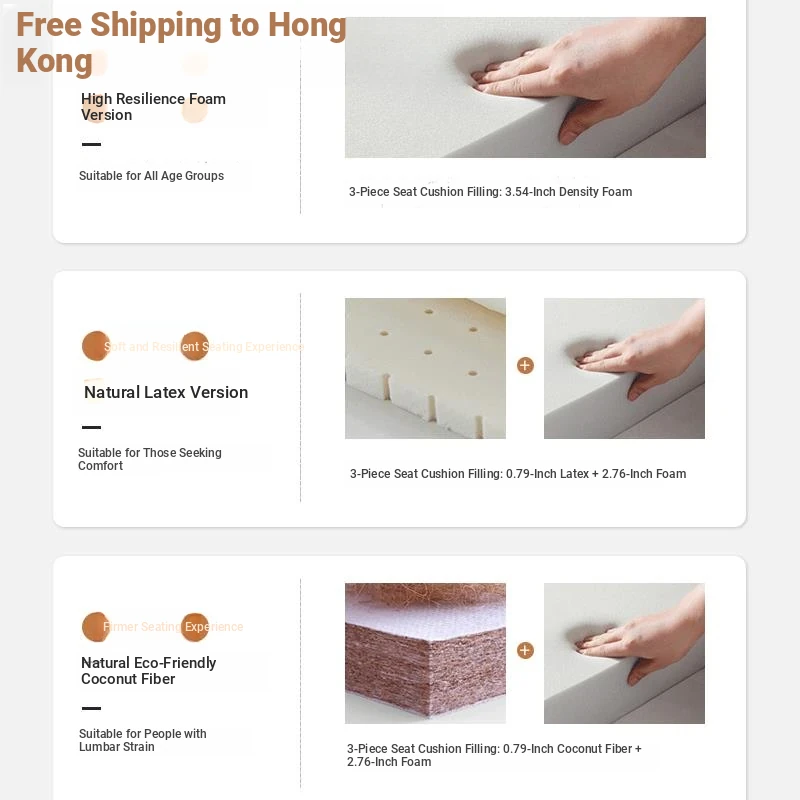This screenshot has width=800, height=800.
Task: Select the 'Natural Latex Version' heading
Action: (x=166, y=392)
